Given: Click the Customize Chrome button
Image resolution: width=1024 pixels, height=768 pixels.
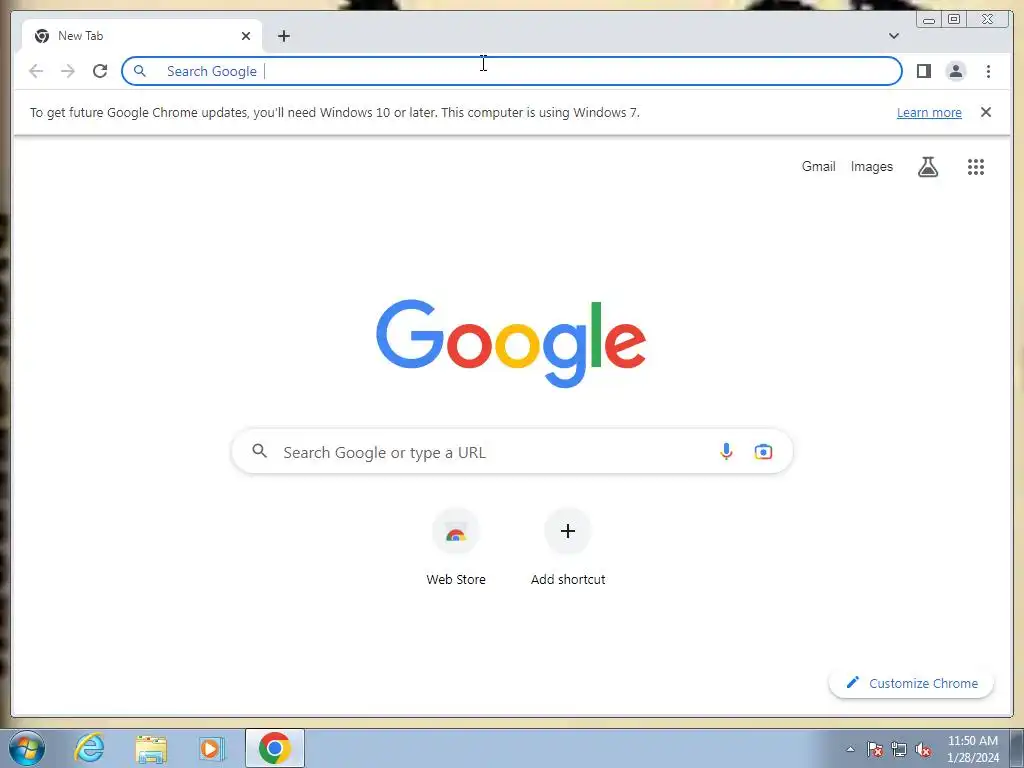Looking at the screenshot, I should (911, 683).
